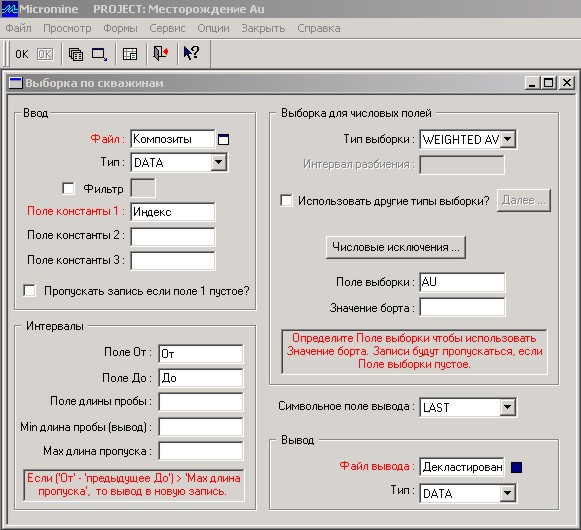This screenshot has height=530, width=581.
Task: Open the Сервис menu
Action: coord(167,28)
